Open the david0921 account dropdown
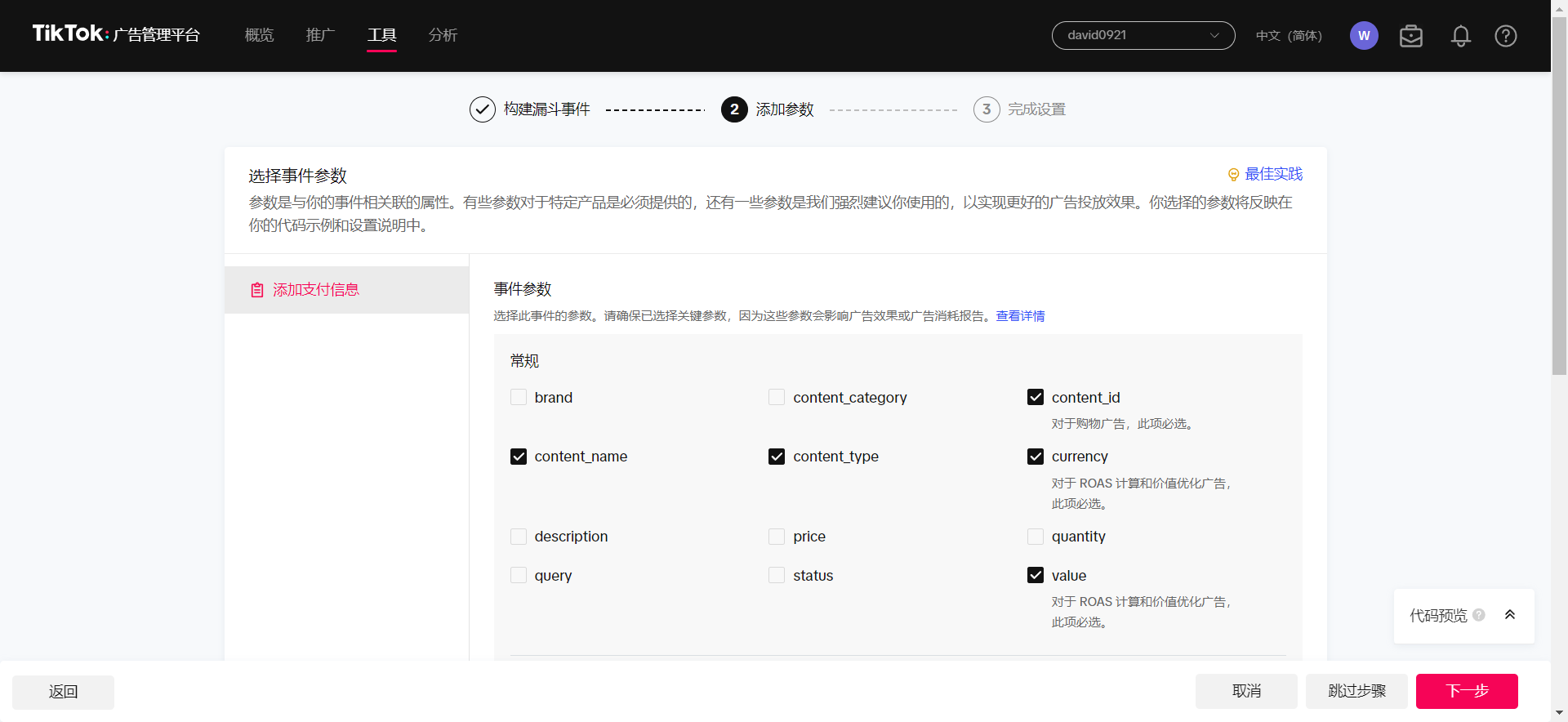Screen dimensions: 1568x722 pyautogui.click(x=1143, y=35)
